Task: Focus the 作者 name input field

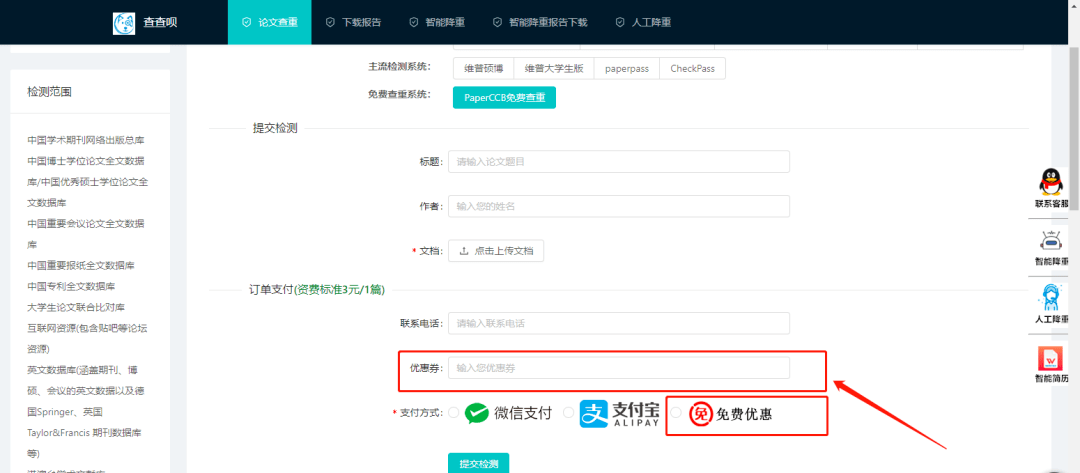Action: [x=619, y=206]
